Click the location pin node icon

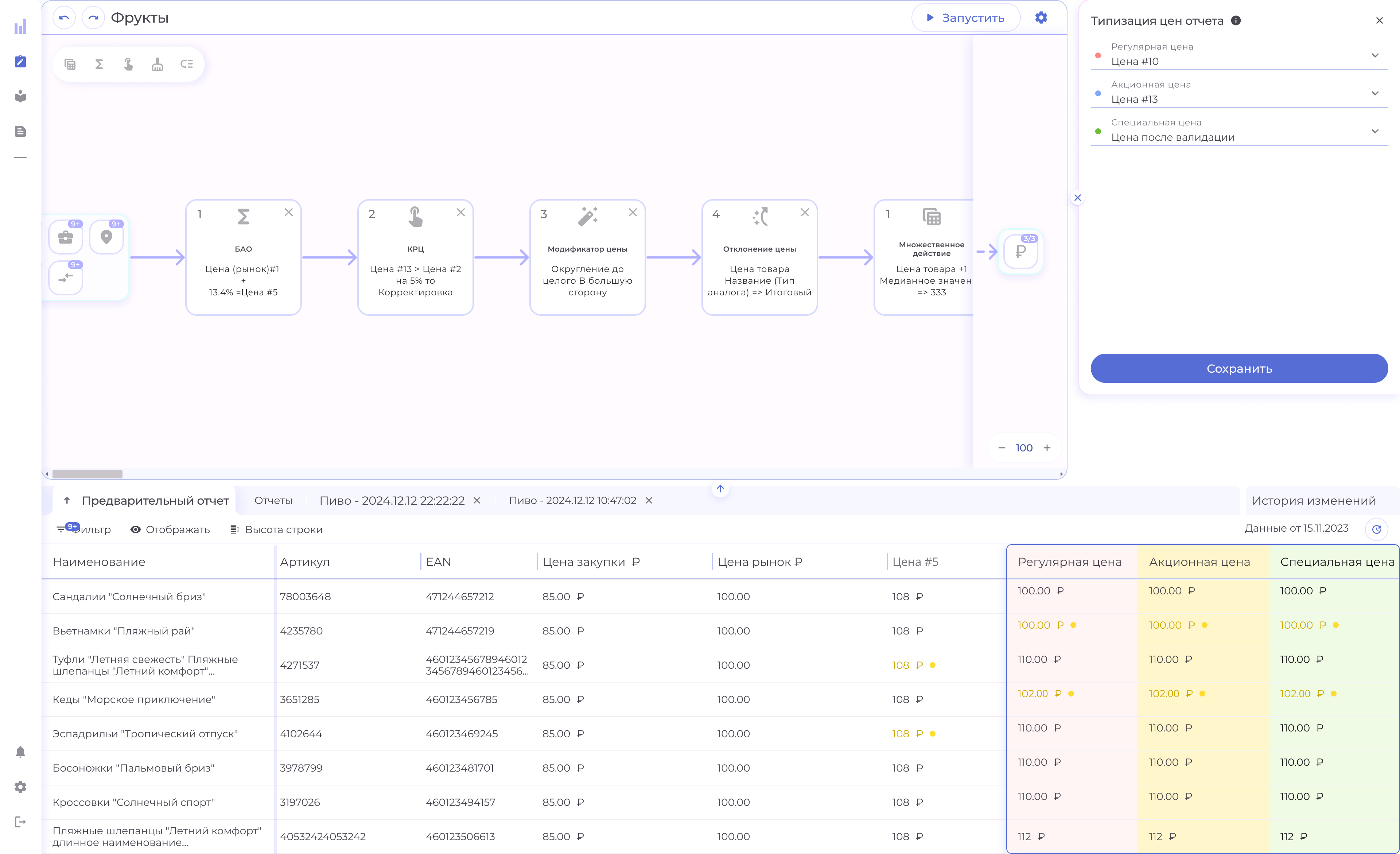[106, 237]
